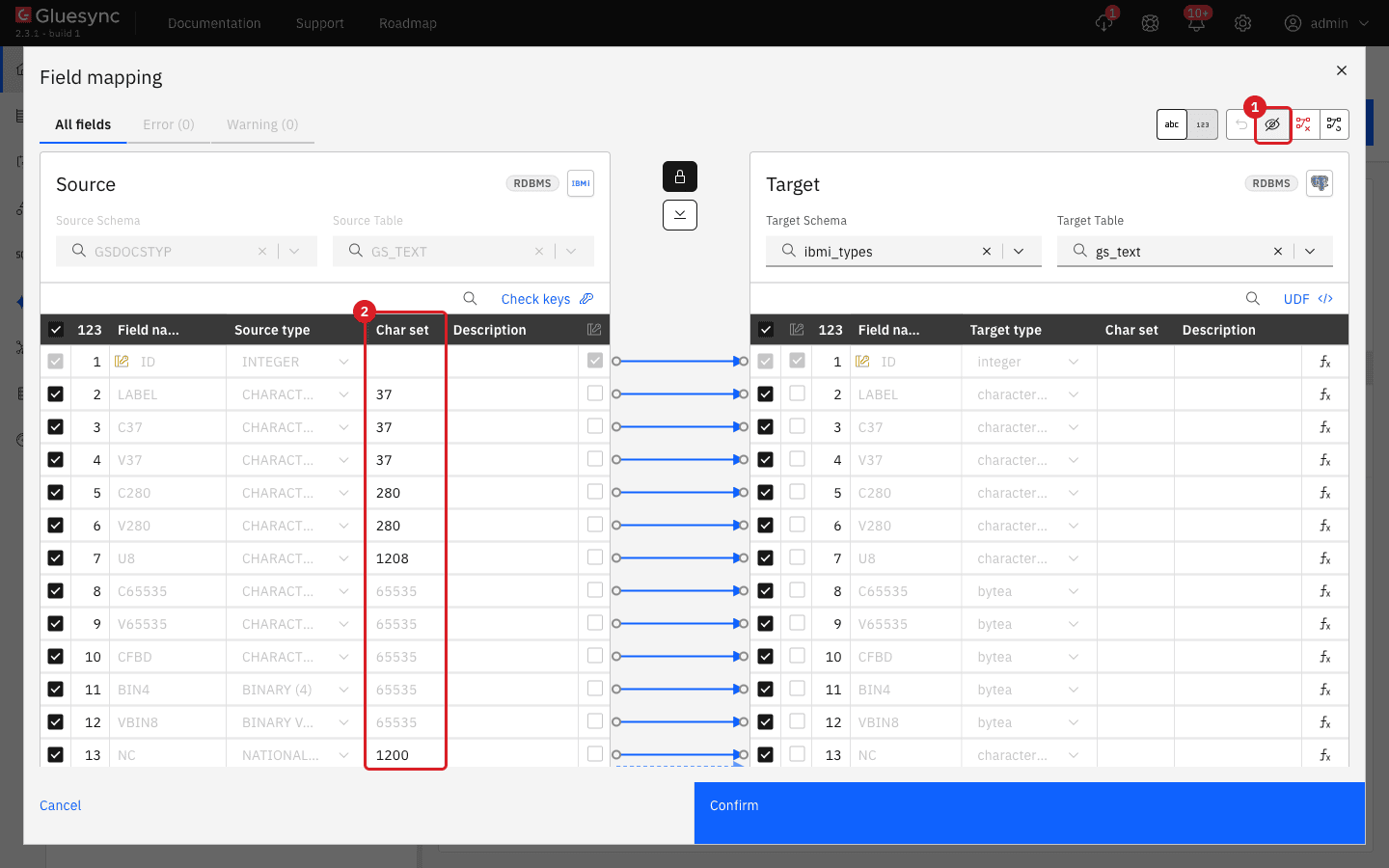Uncheck source C37 row checkbox
Image resolution: width=1389 pixels, height=868 pixels.
(56, 427)
